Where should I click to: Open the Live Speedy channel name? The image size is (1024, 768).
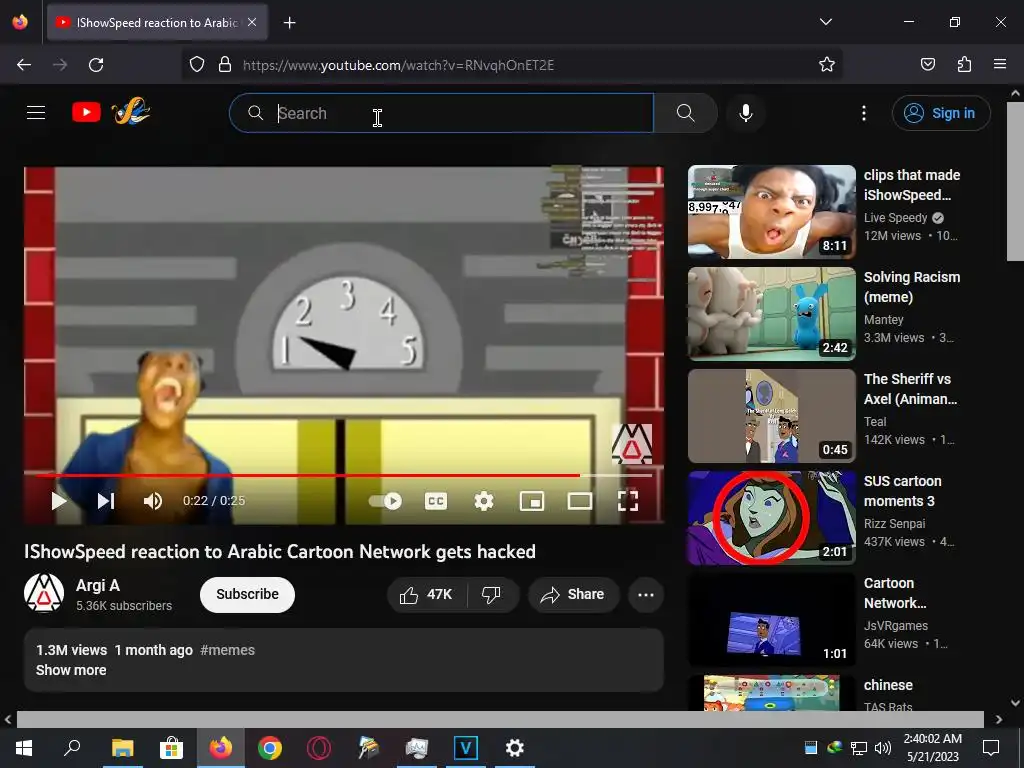[x=895, y=217]
